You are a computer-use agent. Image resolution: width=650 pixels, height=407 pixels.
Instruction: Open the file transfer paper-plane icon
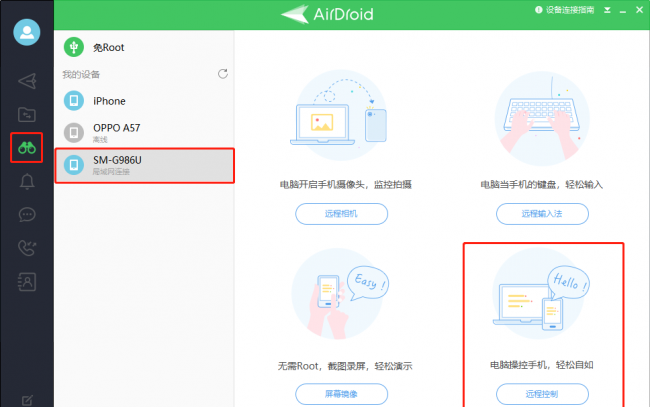27,81
